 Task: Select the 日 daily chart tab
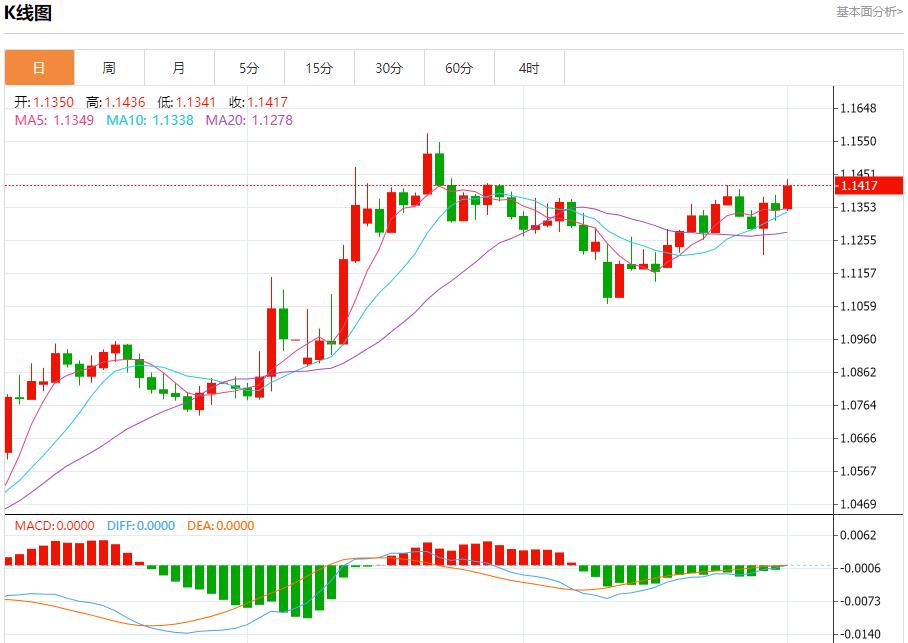[39, 68]
